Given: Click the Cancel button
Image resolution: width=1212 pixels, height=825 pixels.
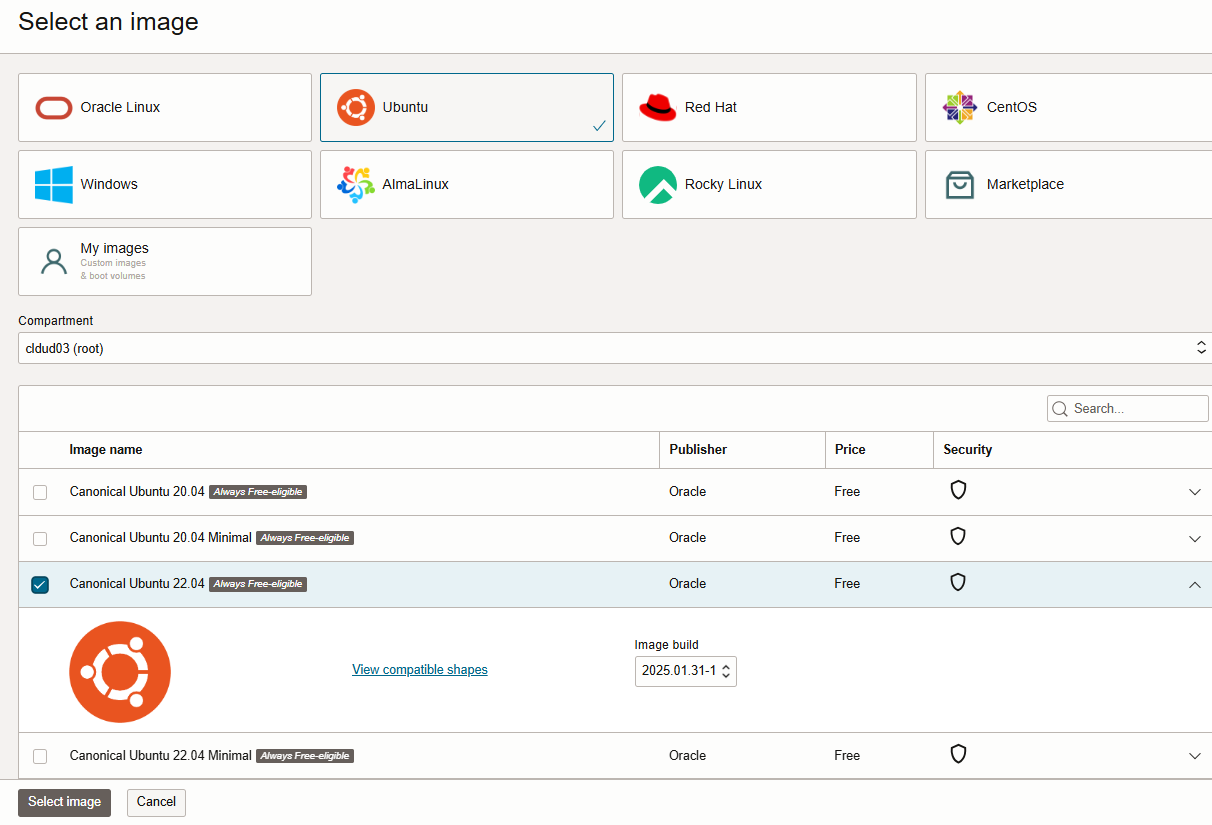Looking at the screenshot, I should 156,802.
